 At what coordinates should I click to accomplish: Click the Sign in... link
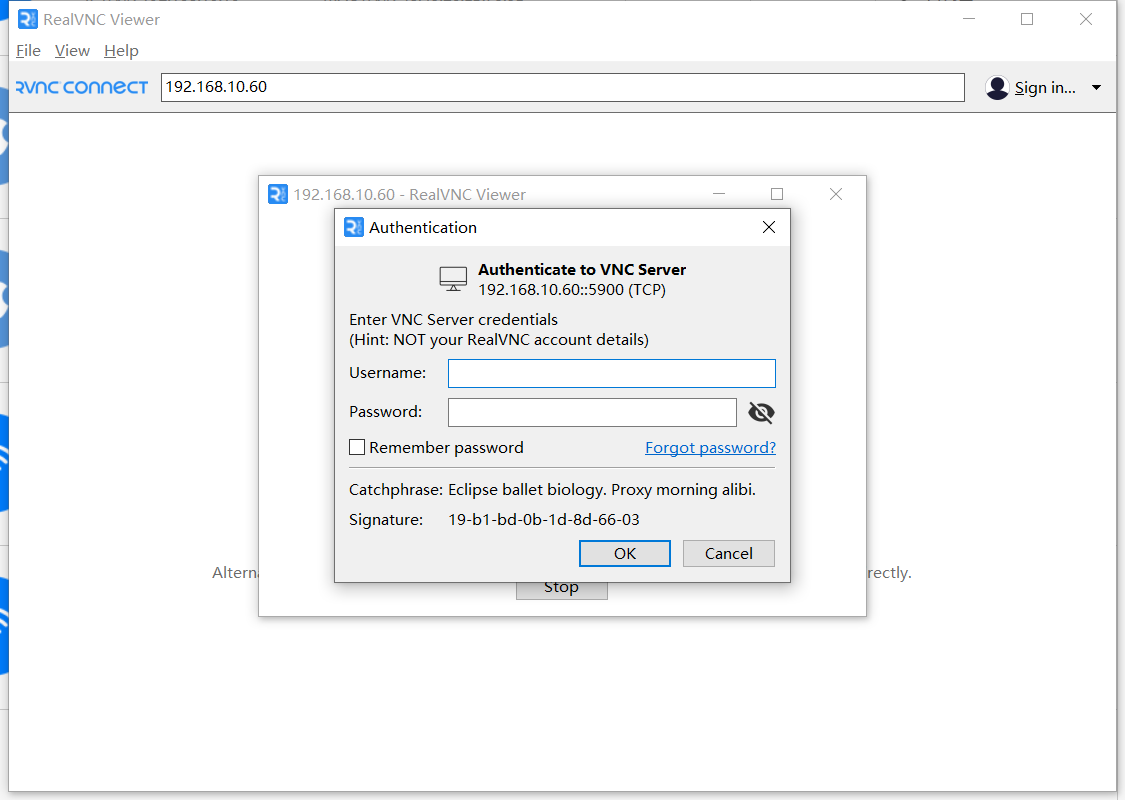[x=1045, y=88]
